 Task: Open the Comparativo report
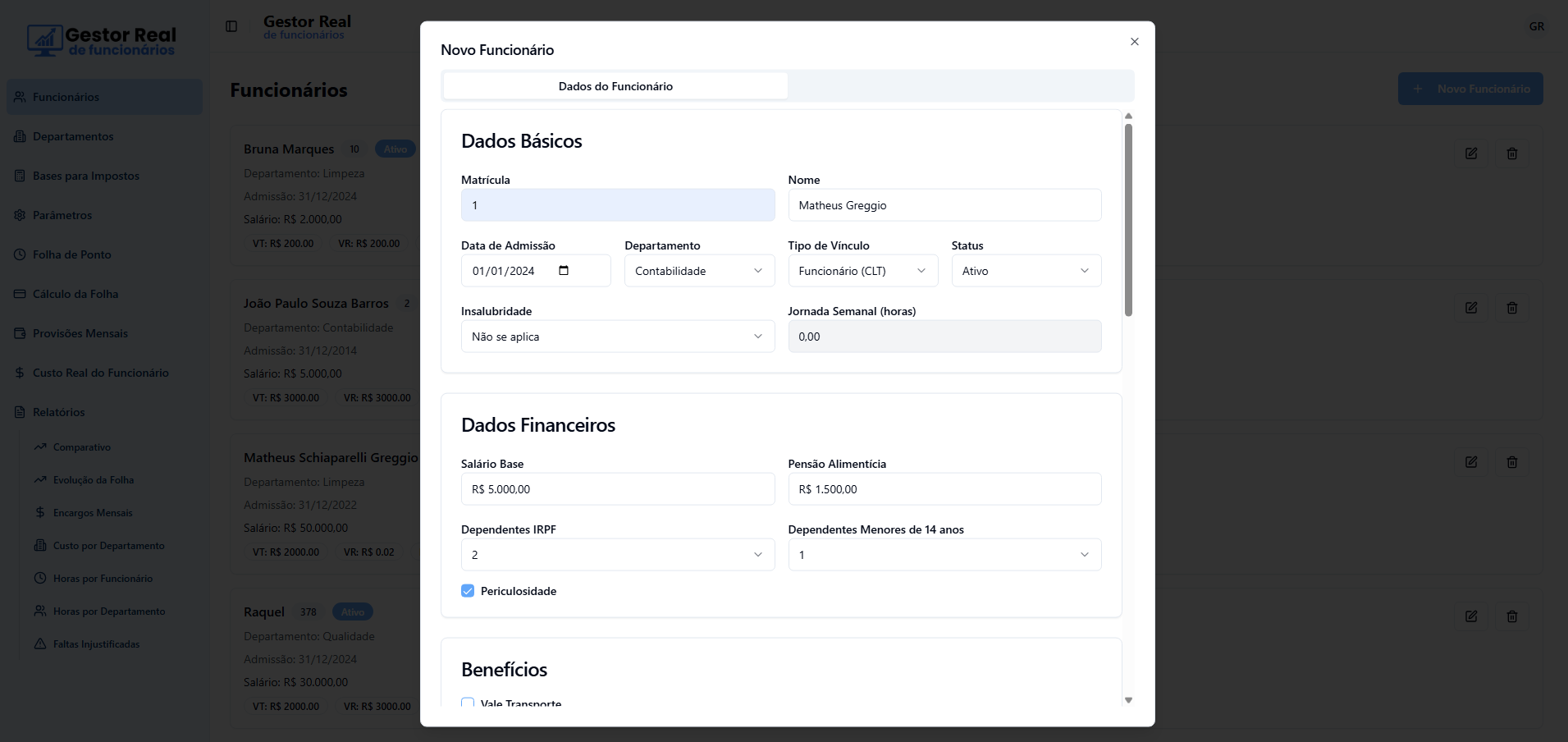tap(114, 447)
